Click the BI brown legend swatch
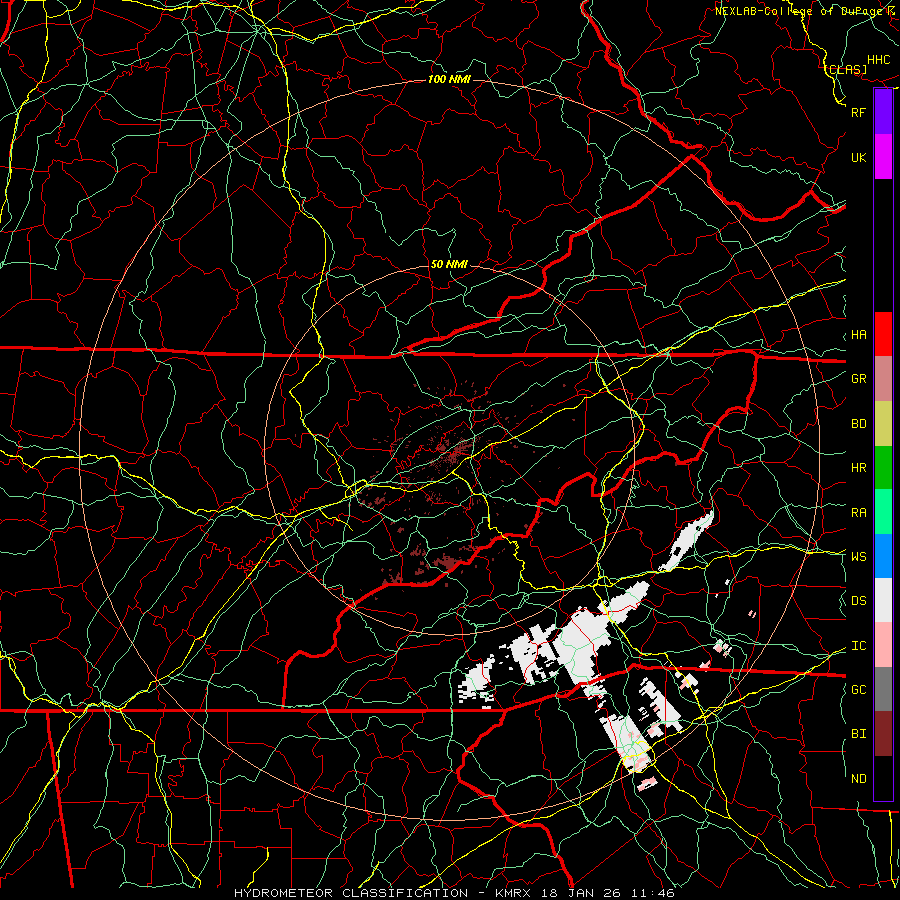900x900 pixels. click(x=883, y=734)
